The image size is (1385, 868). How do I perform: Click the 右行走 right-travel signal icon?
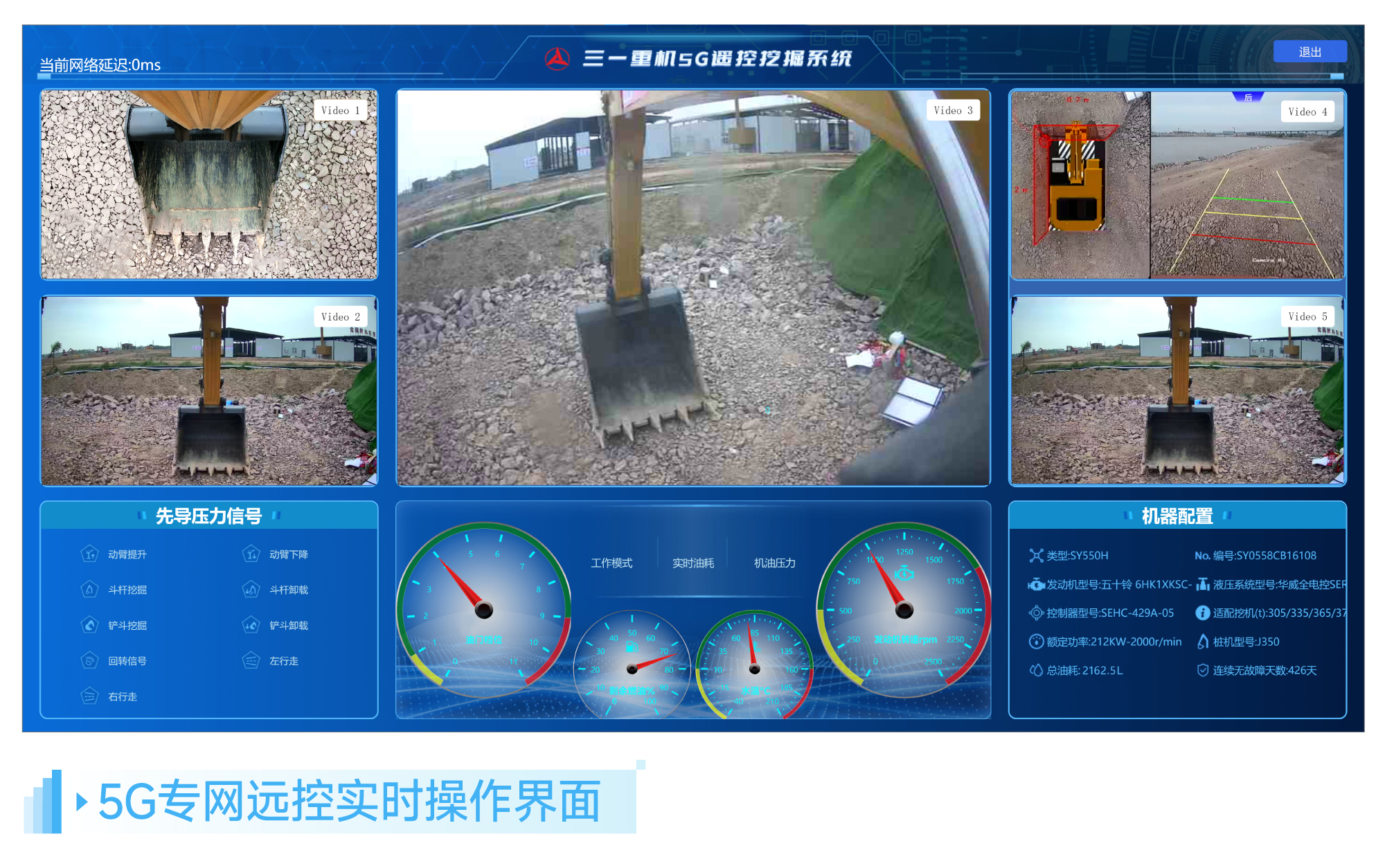(x=89, y=696)
